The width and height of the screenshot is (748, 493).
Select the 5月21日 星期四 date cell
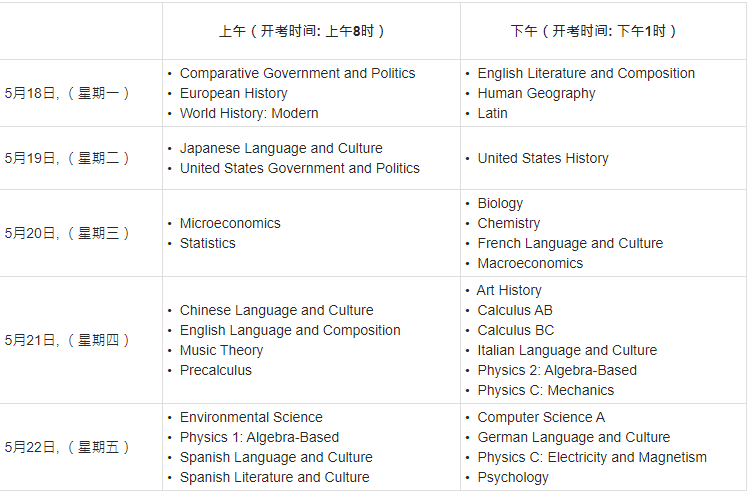(x=67, y=340)
